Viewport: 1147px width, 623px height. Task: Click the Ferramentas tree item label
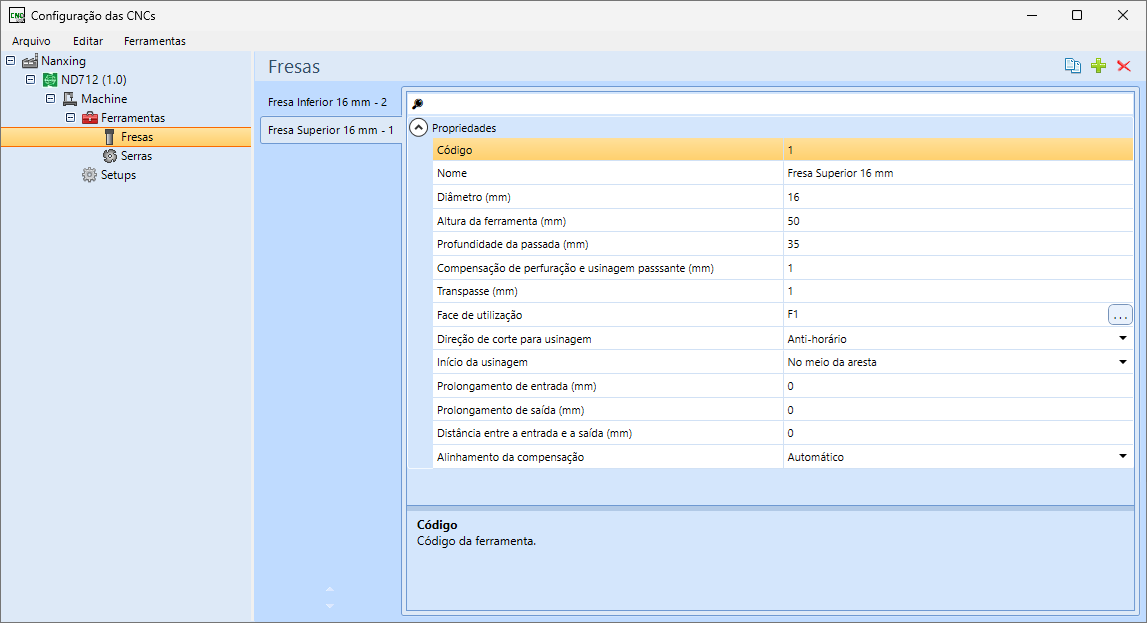pos(132,118)
